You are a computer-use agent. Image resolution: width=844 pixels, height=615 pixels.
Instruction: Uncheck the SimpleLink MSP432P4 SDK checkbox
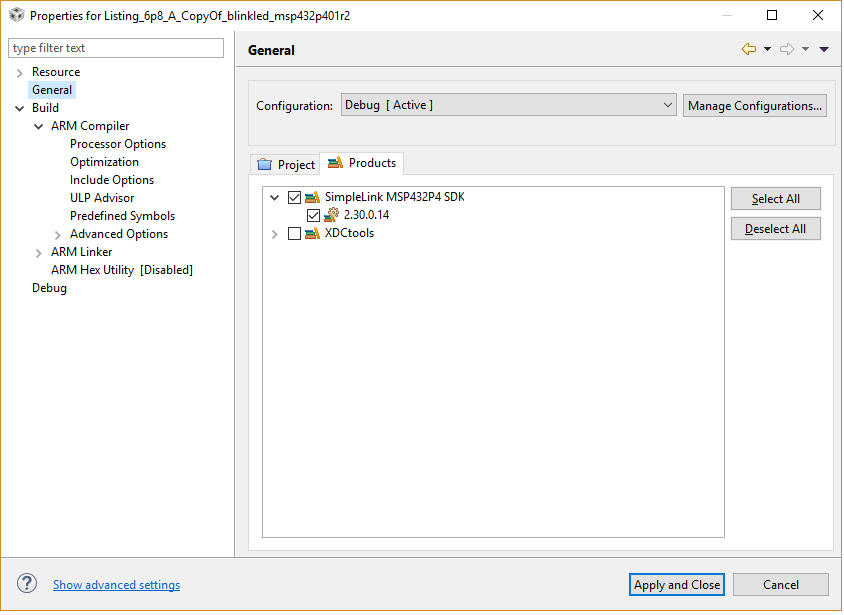pos(294,198)
